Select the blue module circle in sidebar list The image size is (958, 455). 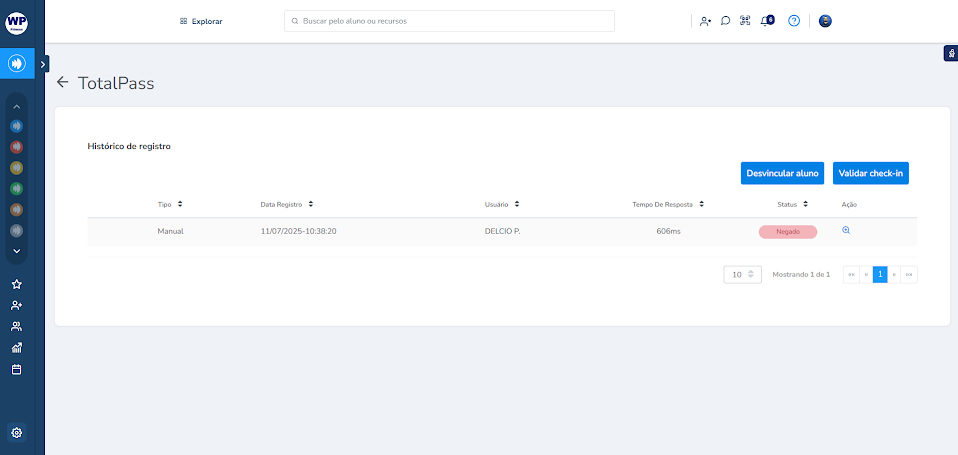click(x=17, y=126)
